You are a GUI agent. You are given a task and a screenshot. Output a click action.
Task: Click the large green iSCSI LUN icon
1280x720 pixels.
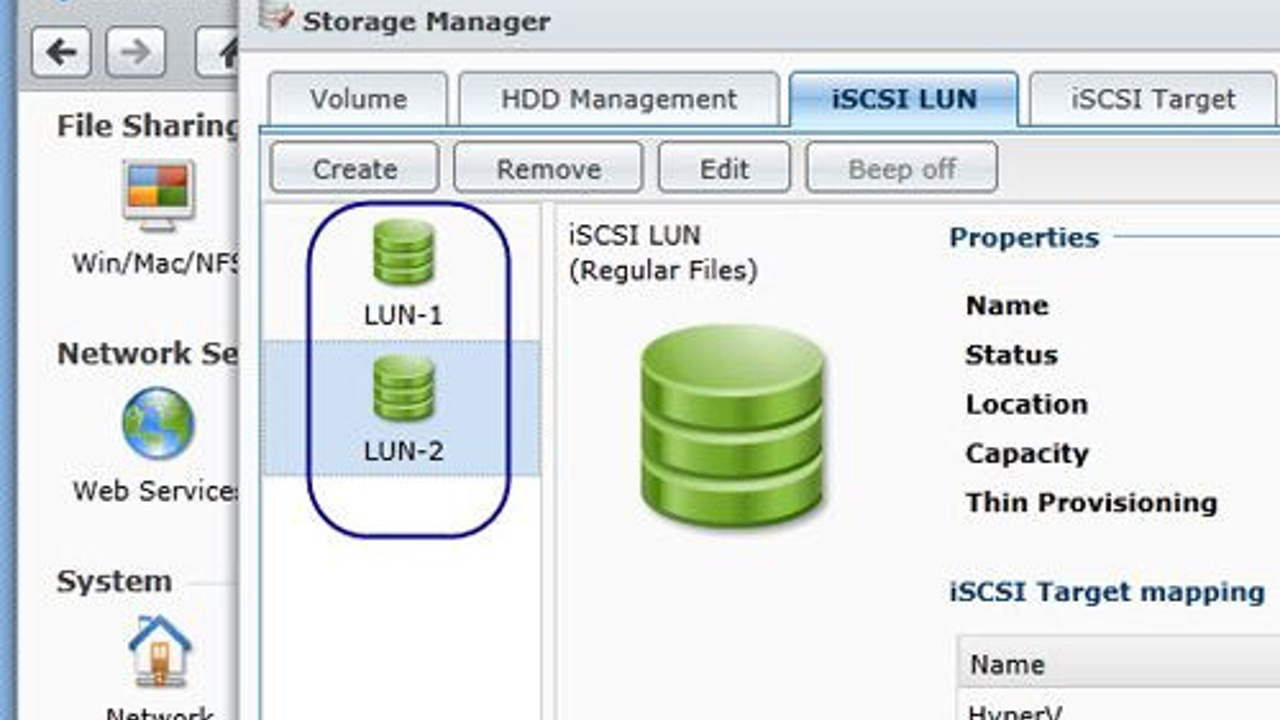pos(733,426)
